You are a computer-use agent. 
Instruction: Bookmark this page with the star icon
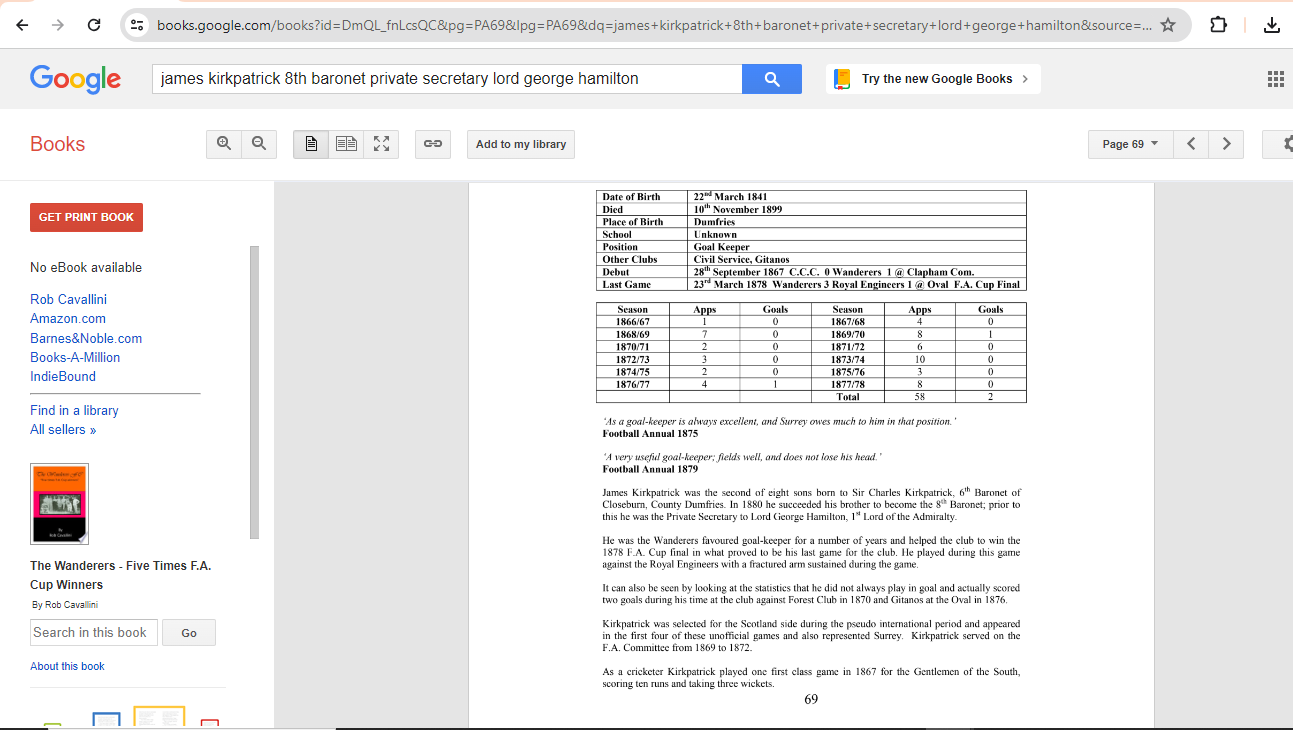coord(1168,25)
